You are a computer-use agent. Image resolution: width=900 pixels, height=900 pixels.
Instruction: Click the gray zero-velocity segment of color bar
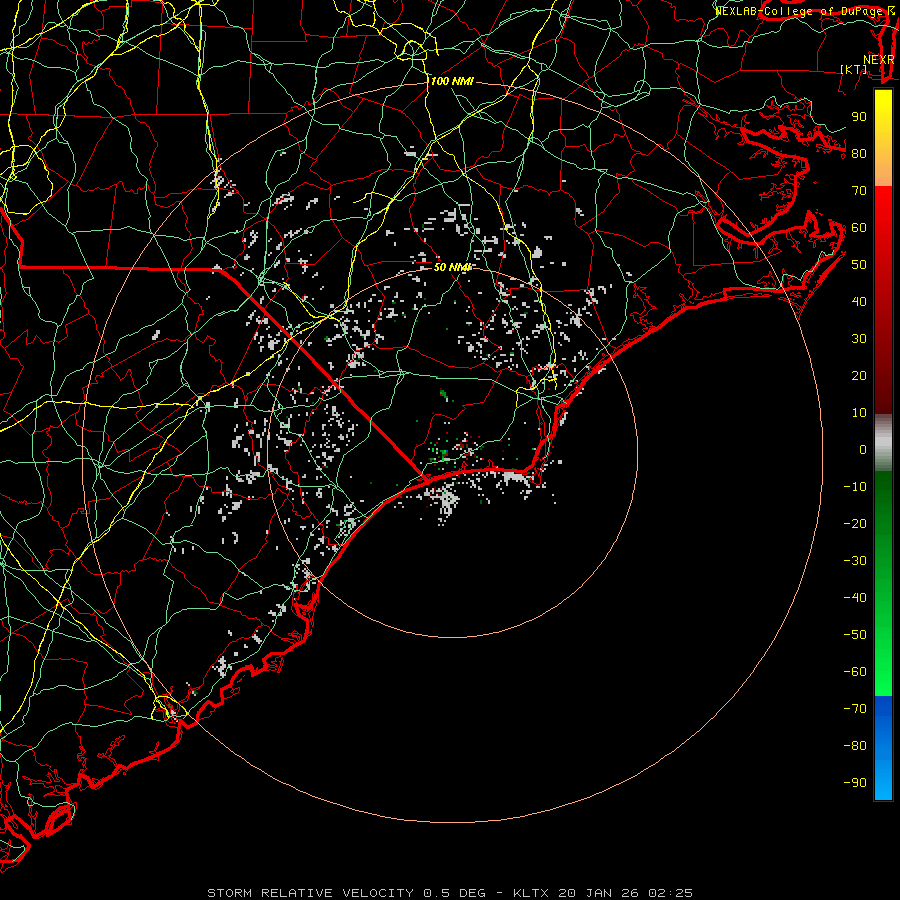click(x=883, y=443)
